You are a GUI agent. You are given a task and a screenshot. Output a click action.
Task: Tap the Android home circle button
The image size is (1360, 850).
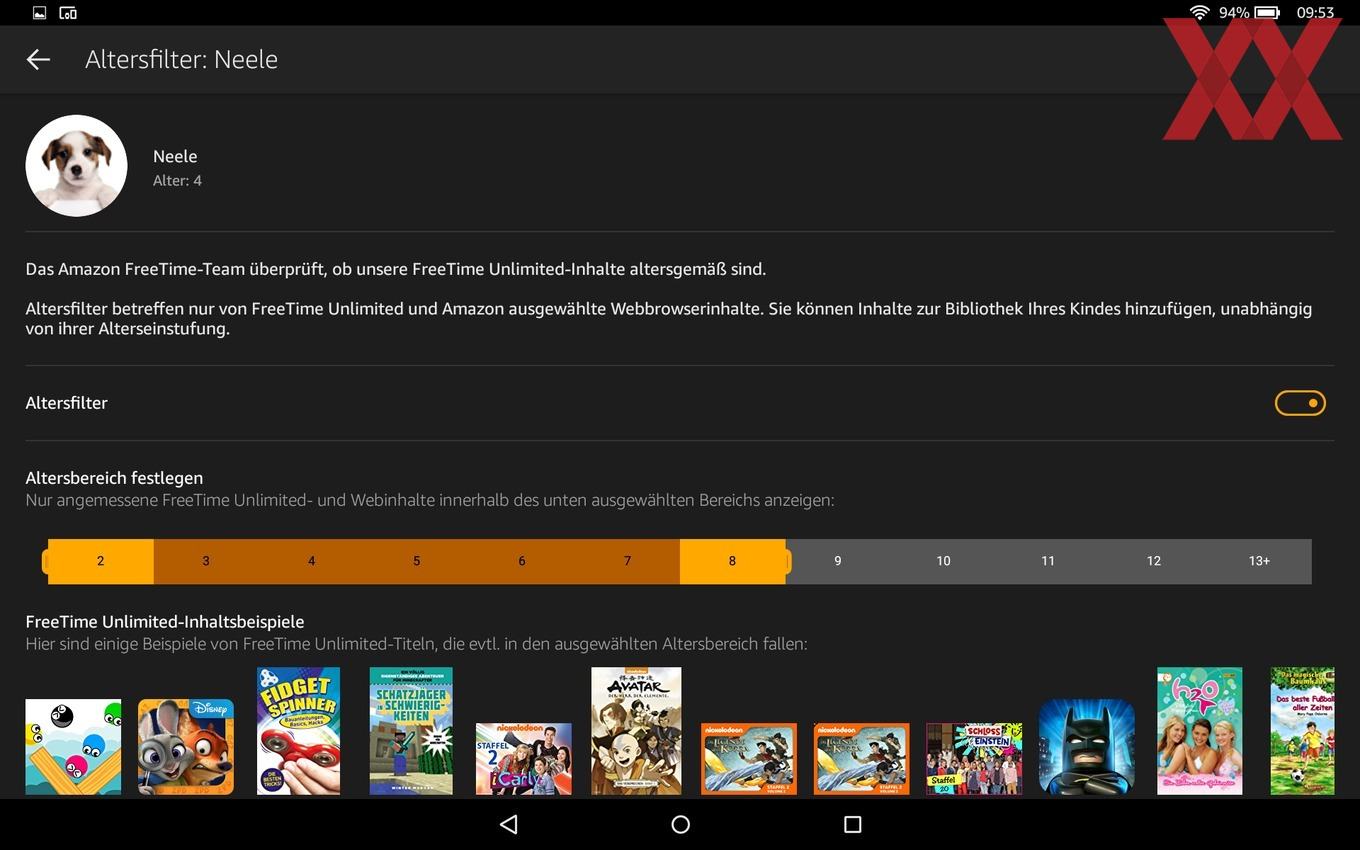[681, 824]
